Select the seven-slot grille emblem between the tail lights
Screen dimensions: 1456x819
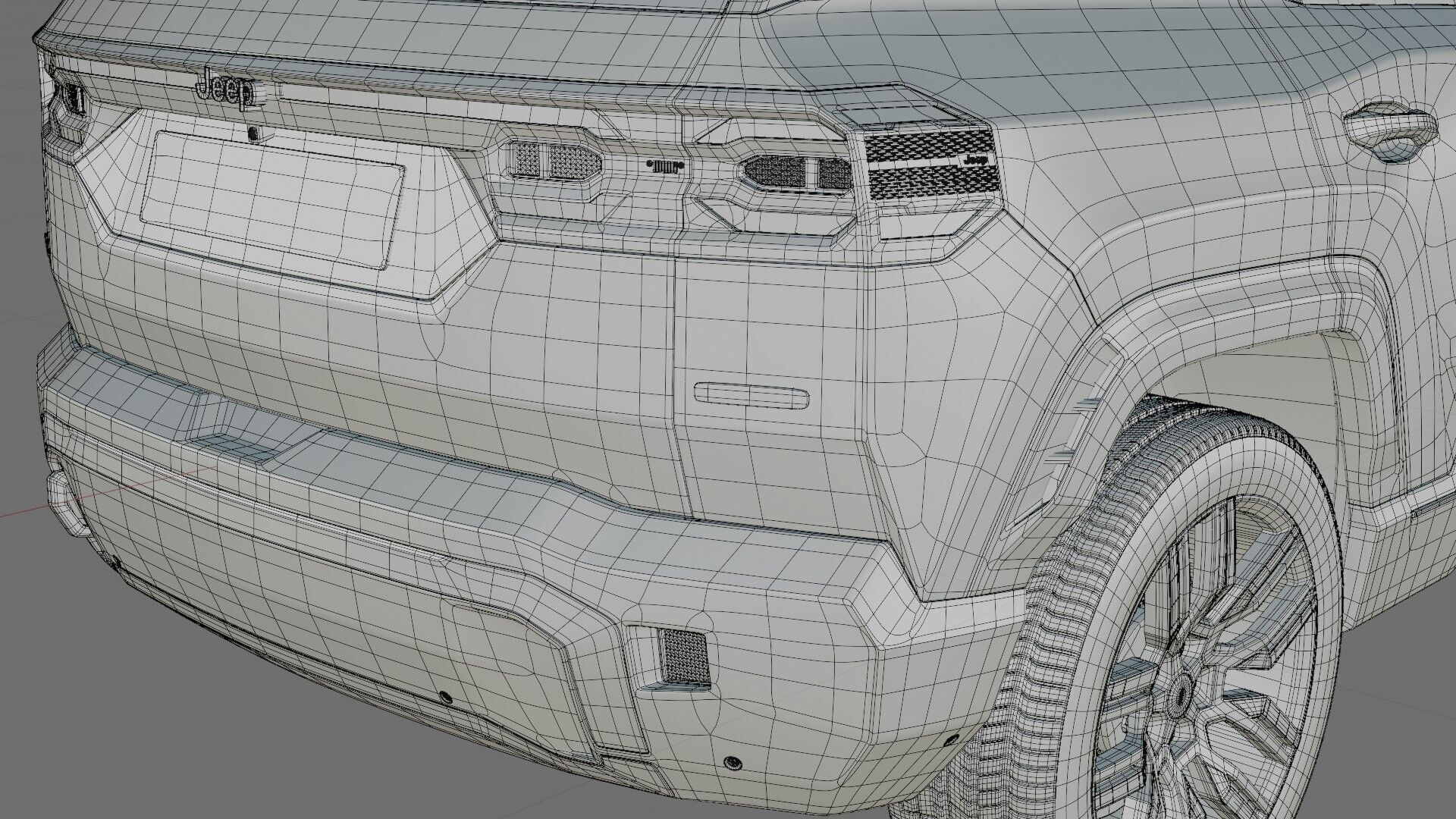665,166
